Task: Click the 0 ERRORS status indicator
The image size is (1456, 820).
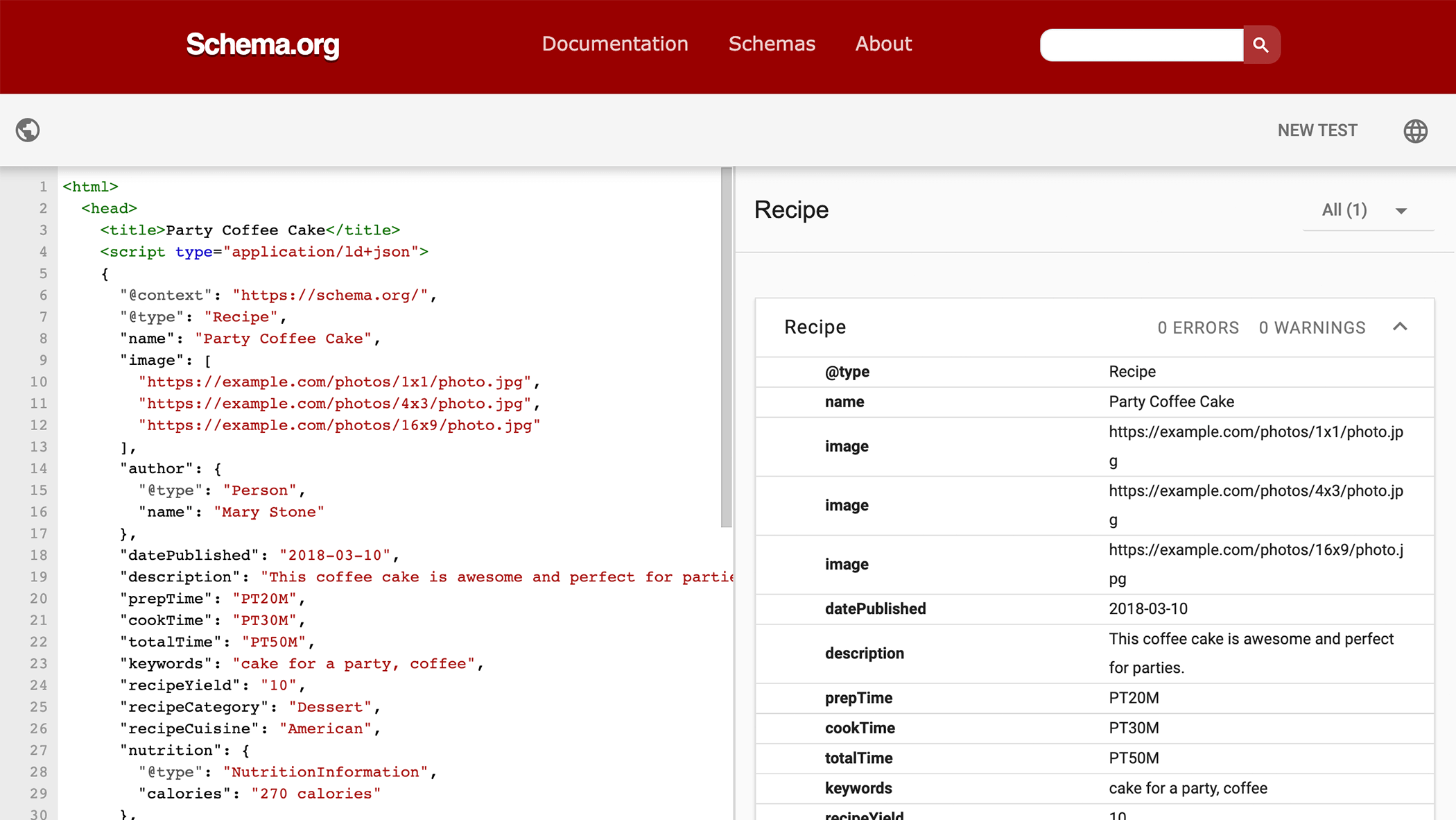Action: coord(1197,327)
